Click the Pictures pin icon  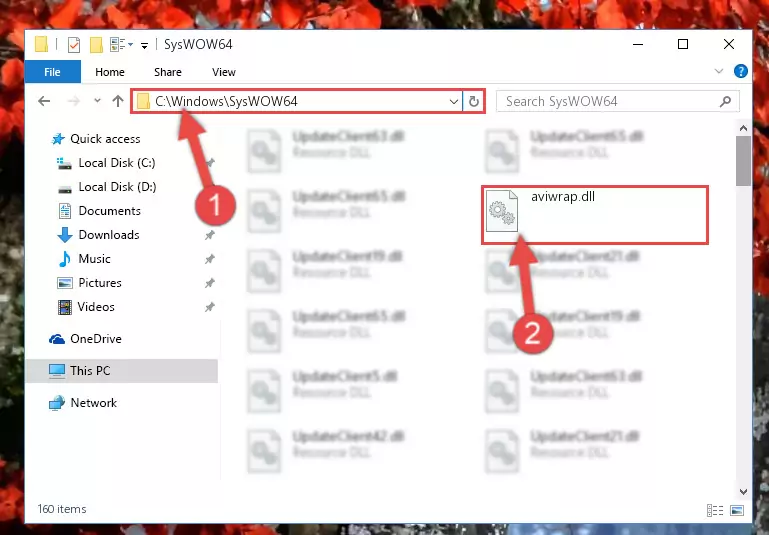pyautogui.click(x=209, y=283)
